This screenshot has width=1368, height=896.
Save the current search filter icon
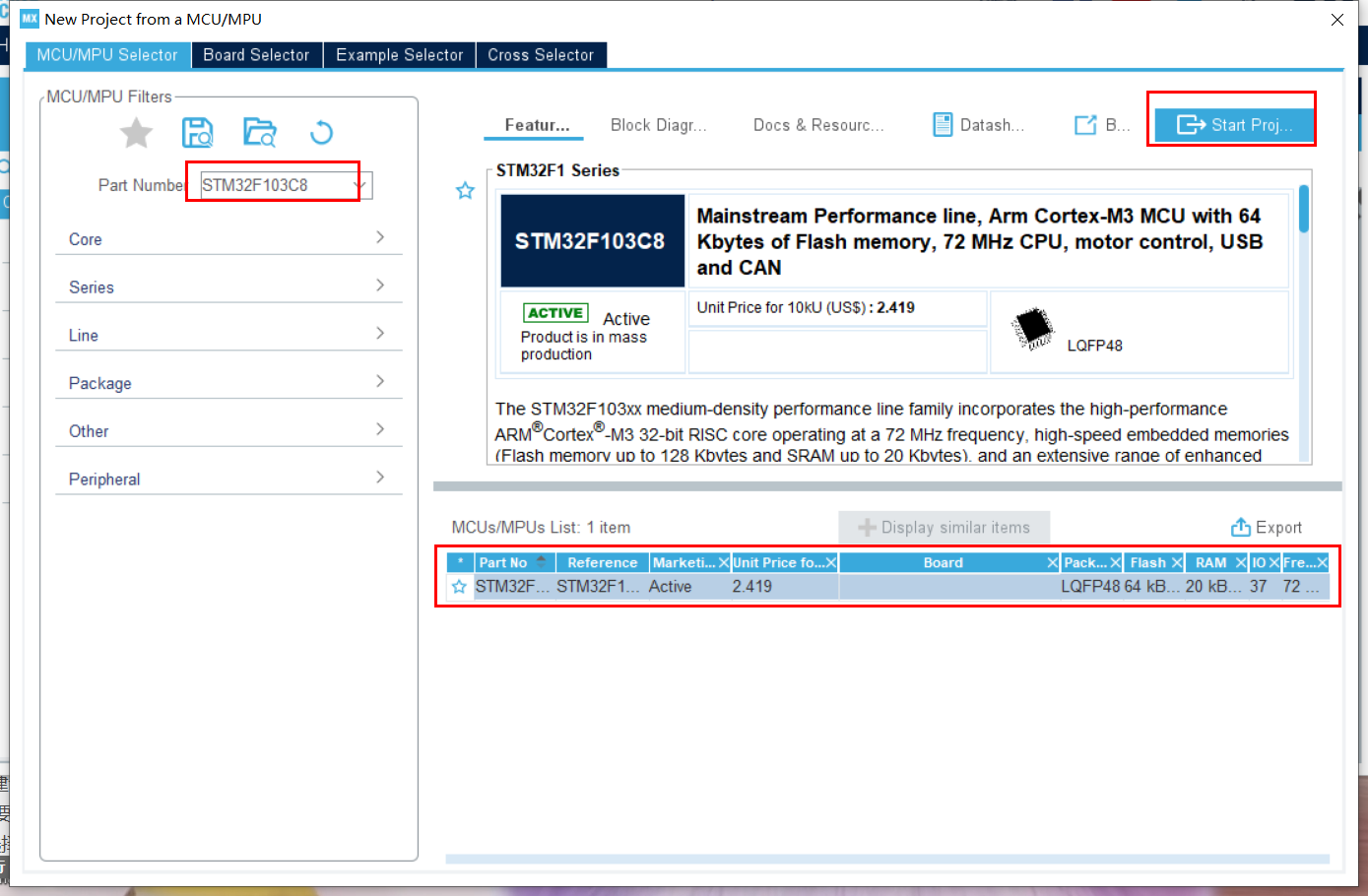[198, 132]
